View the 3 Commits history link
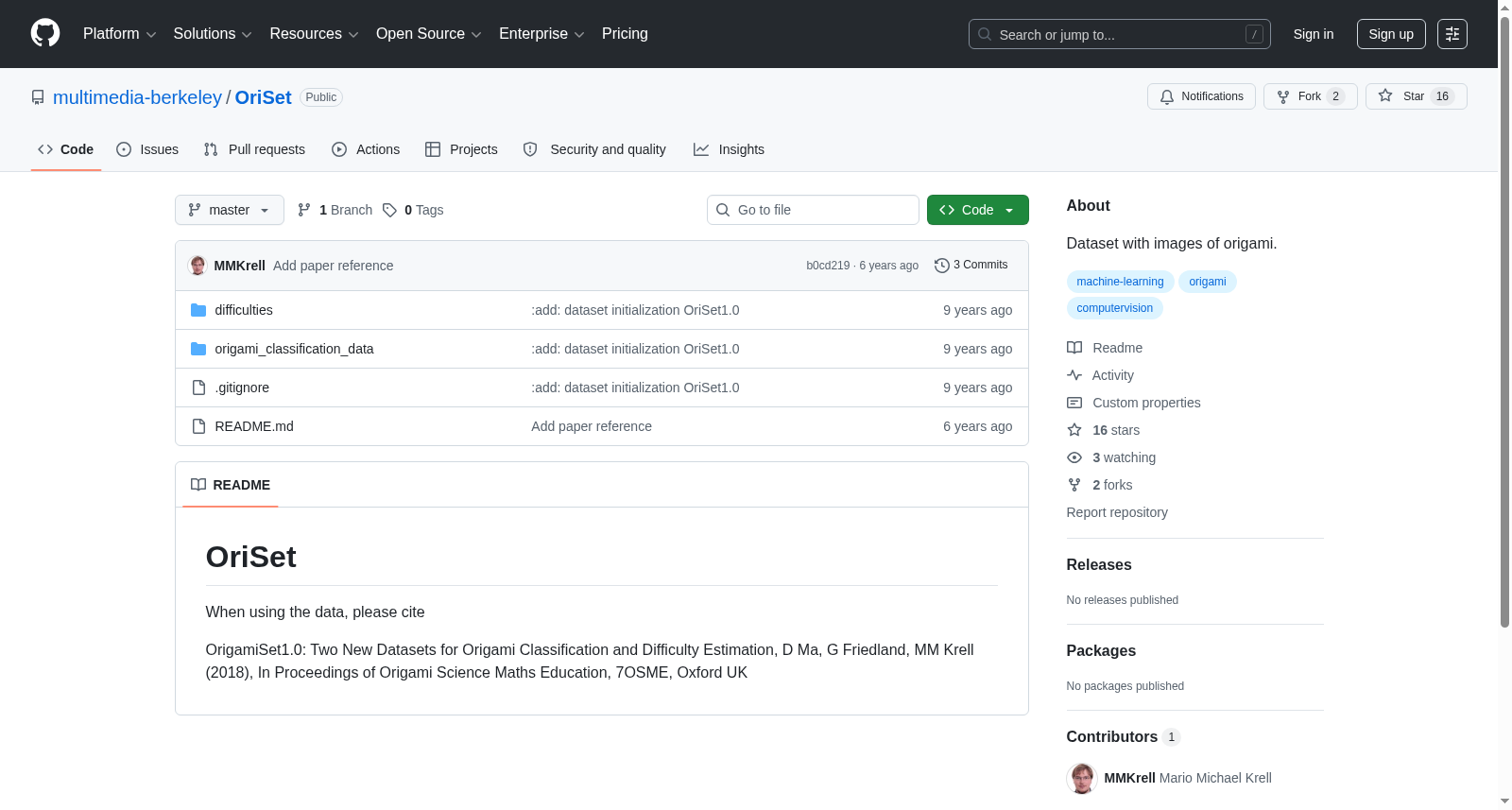Screen dimensions: 1512x810 [x=971, y=266]
